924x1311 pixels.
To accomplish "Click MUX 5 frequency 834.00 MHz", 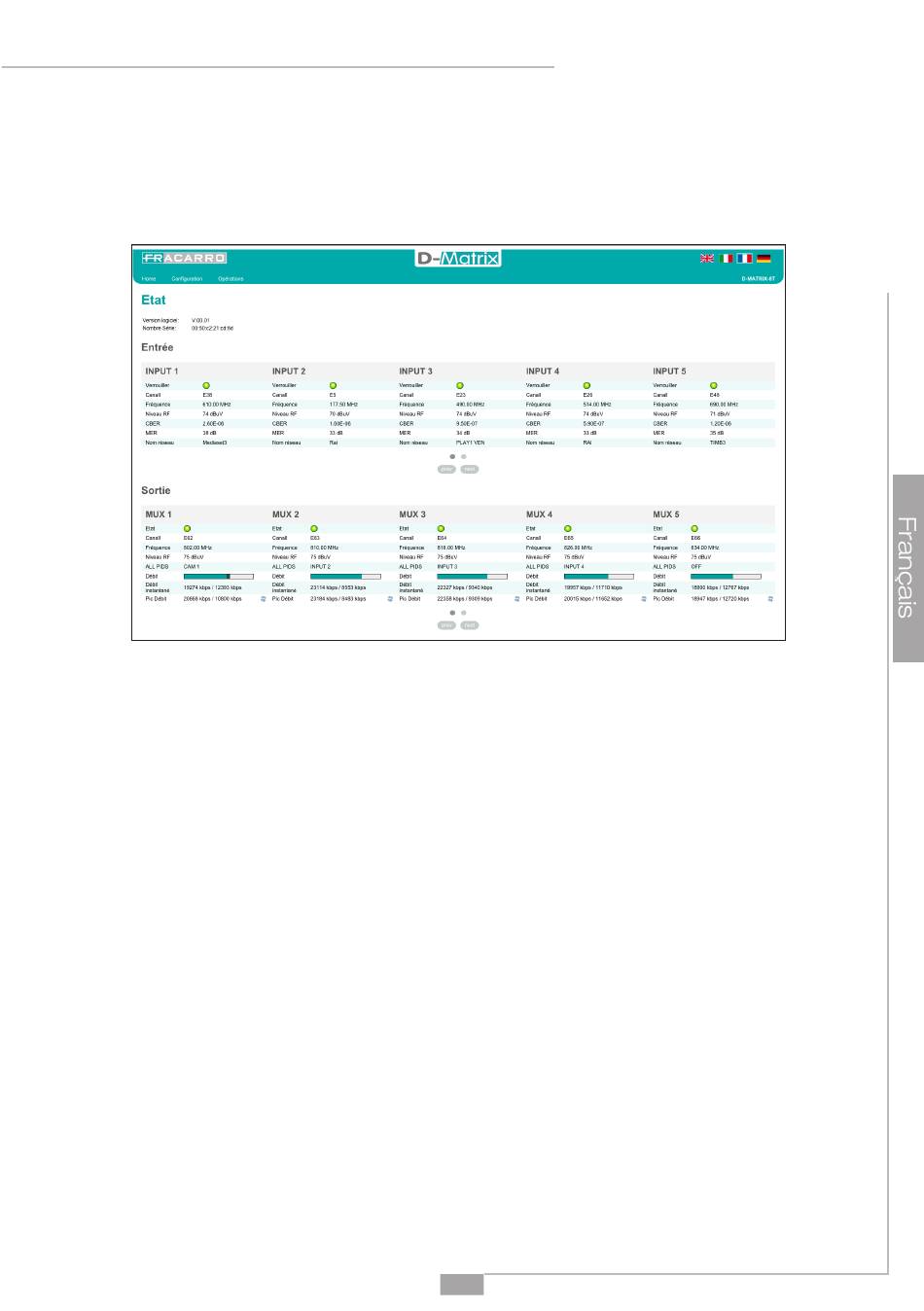I will tap(705, 548).
